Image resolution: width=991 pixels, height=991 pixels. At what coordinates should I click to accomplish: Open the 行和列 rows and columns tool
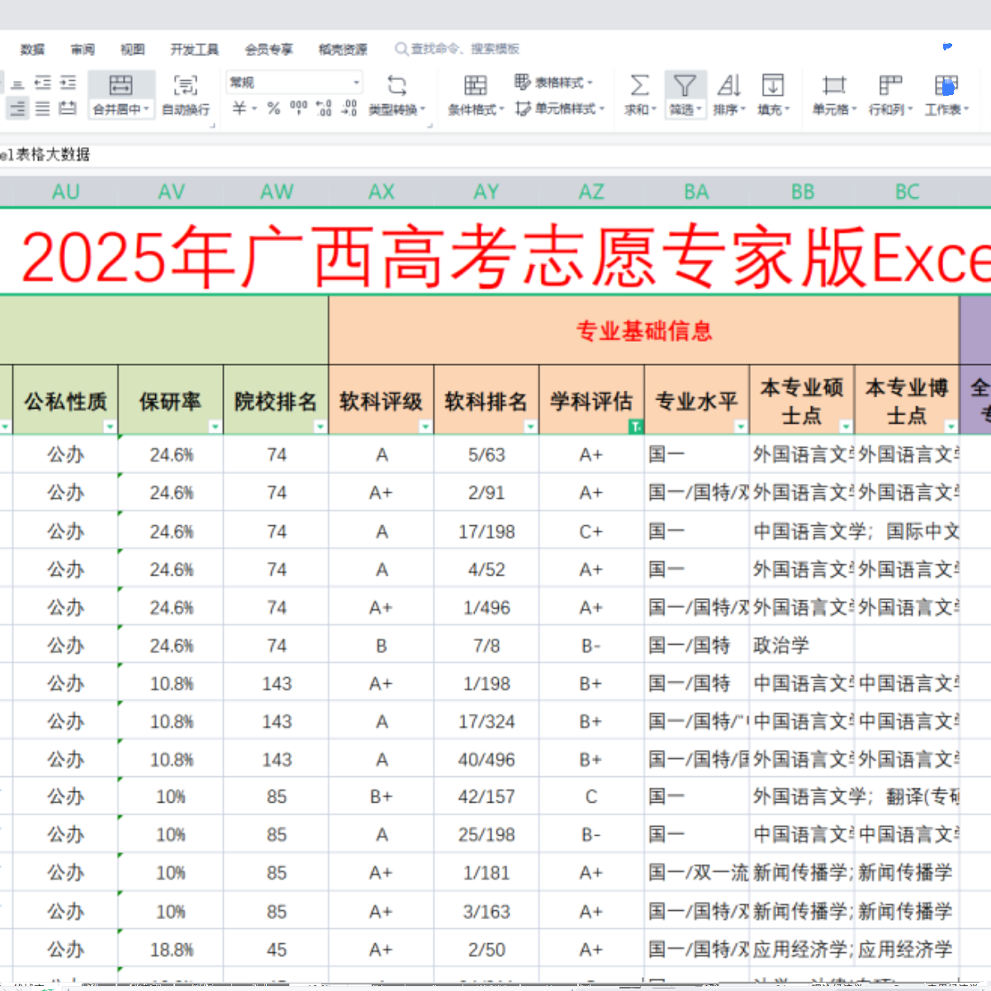[x=890, y=95]
